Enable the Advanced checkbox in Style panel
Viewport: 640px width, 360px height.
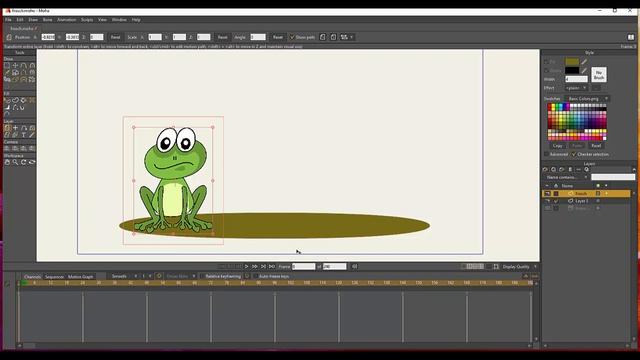click(x=546, y=154)
